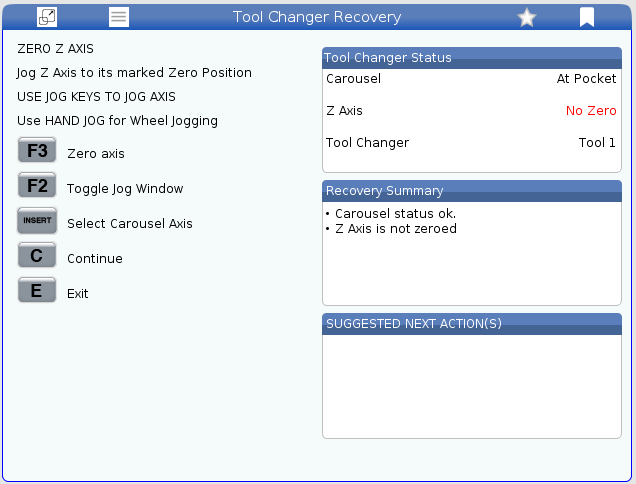Click the red No Zero status value
This screenshot has height=484, width=636.
pos(591,111)
